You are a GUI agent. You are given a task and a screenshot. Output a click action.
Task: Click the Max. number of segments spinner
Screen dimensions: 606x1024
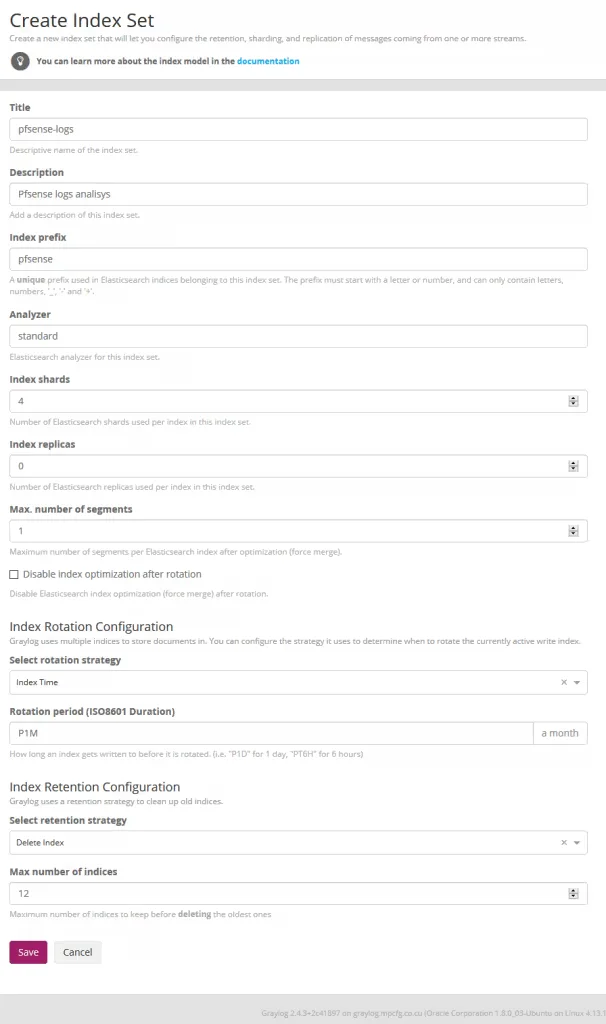pyautogui.click(x=573, y=531)
